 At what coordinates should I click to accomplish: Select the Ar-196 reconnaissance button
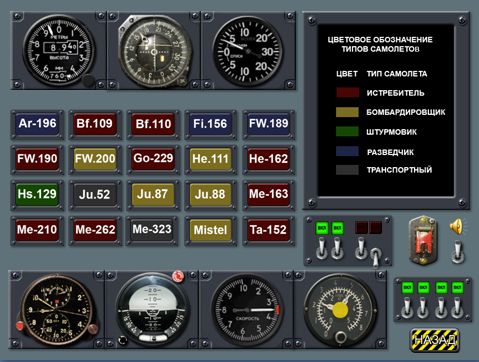37,123
